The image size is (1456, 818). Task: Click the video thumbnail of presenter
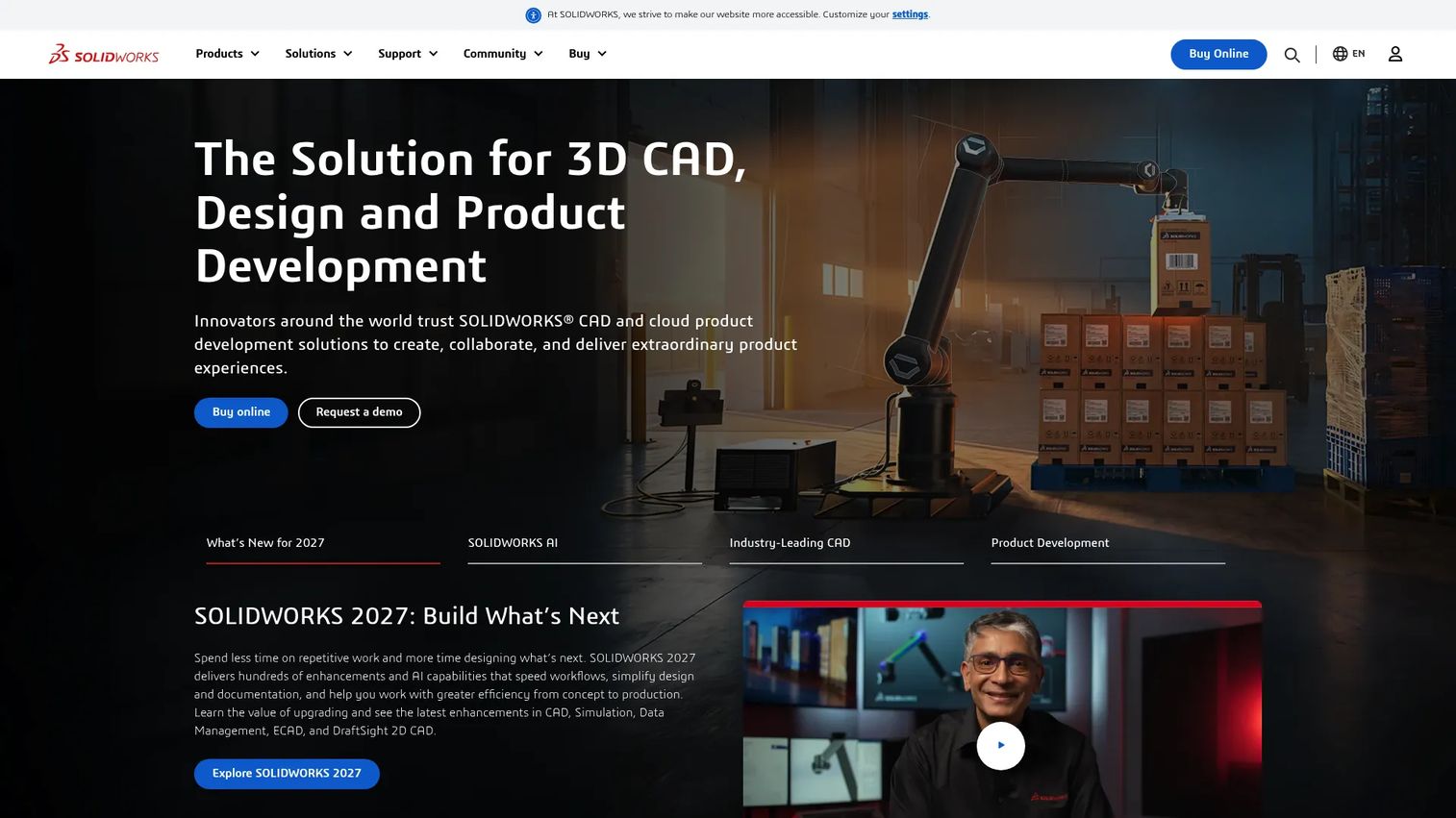(x=1002, y=709)
